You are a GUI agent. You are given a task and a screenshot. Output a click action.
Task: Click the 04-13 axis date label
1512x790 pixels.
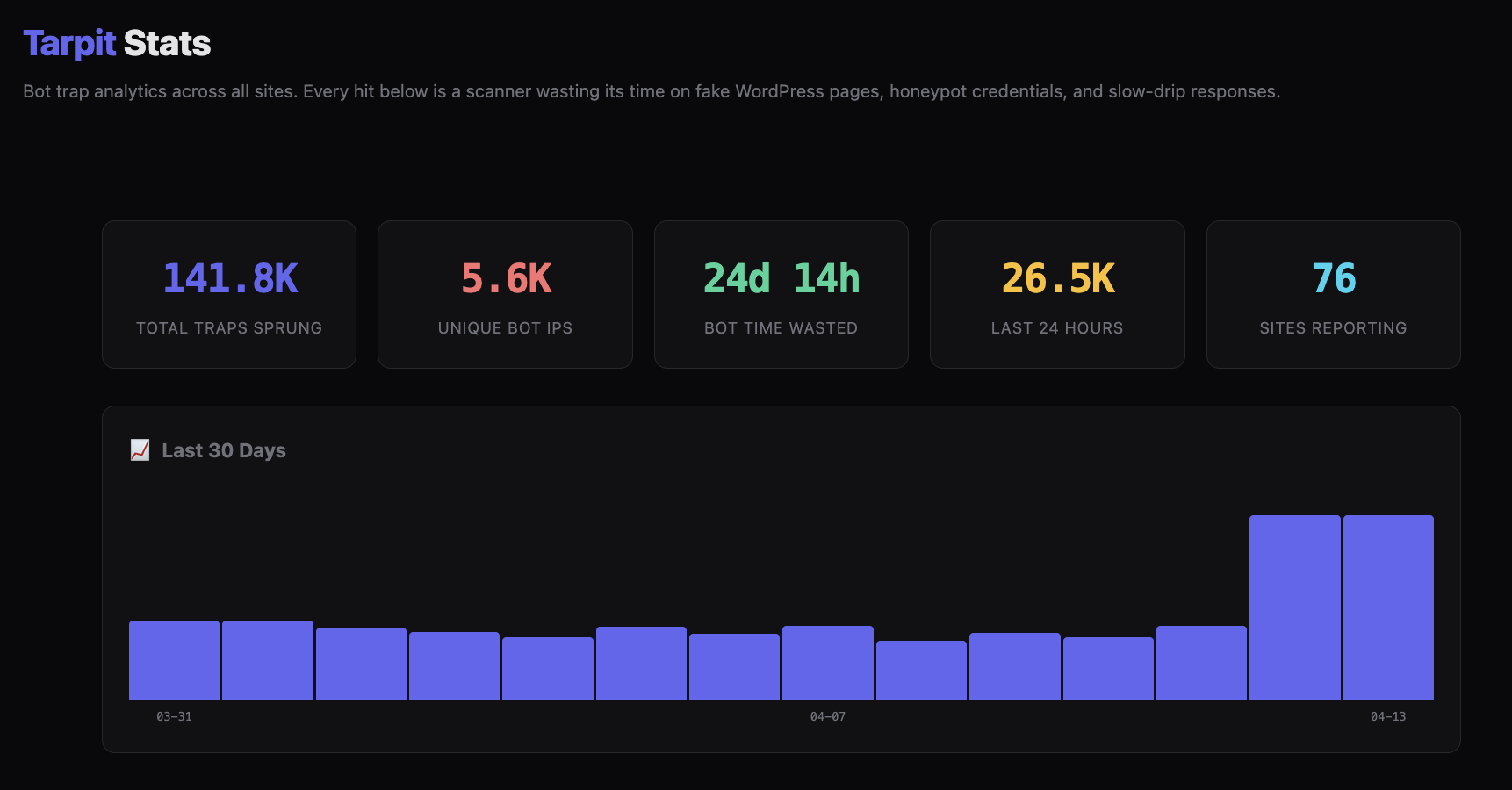(x=1388, y=716)
